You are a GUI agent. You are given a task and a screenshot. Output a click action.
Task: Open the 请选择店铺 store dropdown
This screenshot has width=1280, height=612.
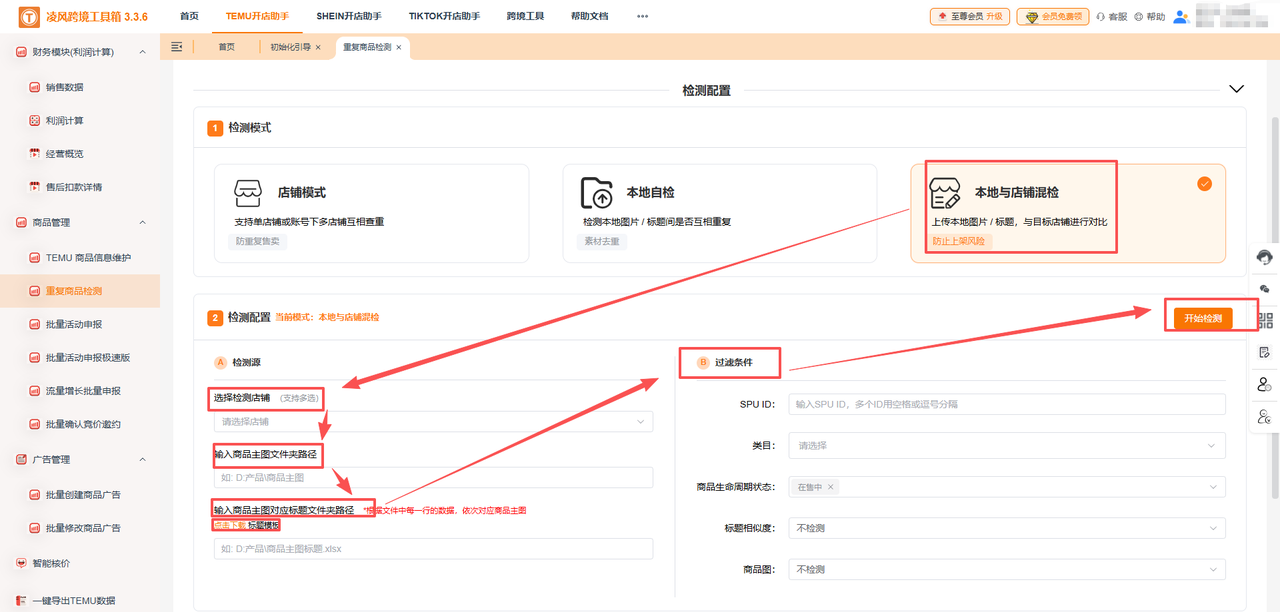431,421
